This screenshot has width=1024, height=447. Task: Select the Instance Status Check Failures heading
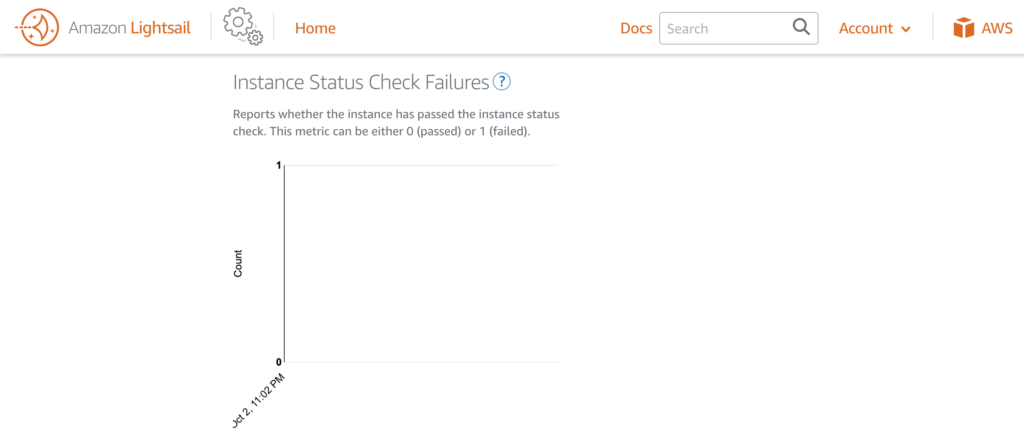click(x=361, y=82)
